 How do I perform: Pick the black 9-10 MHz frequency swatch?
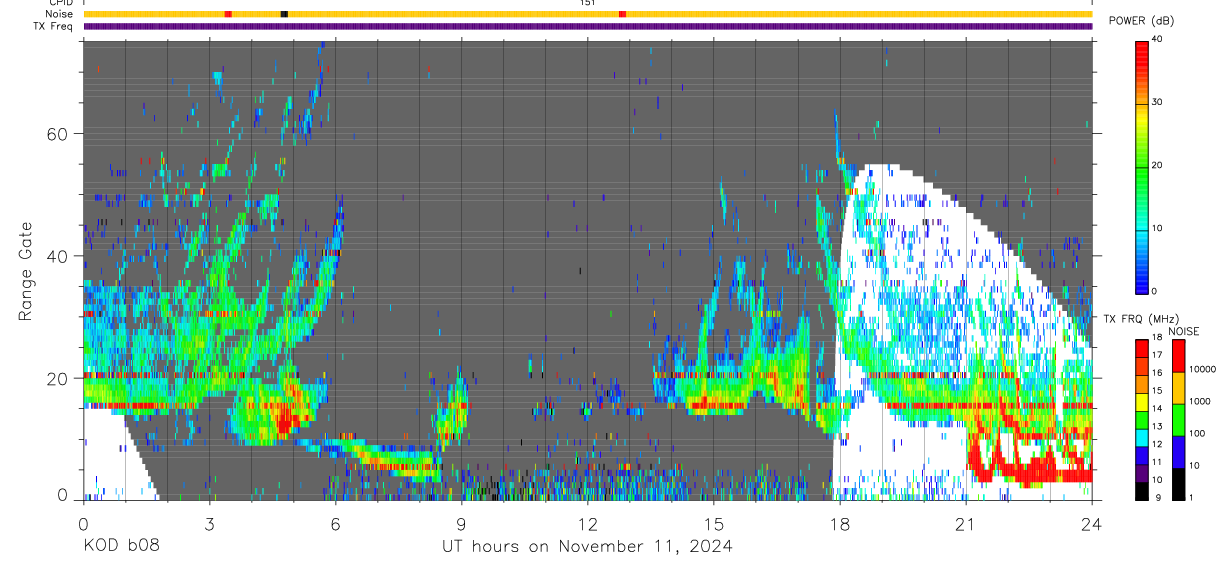click(x=1141, y=490)
